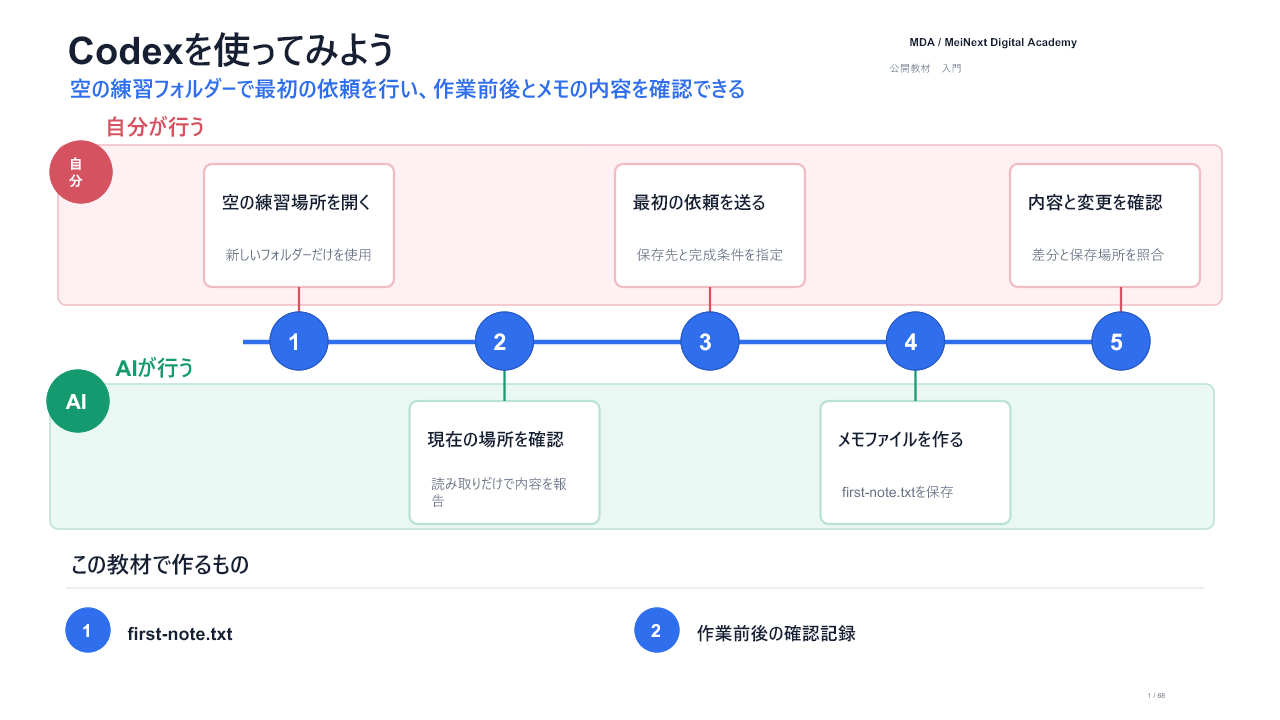
Task: Click the MDA / MeiNext Digital Academy header
Action: pyautogui.click(x=993, y=42)
